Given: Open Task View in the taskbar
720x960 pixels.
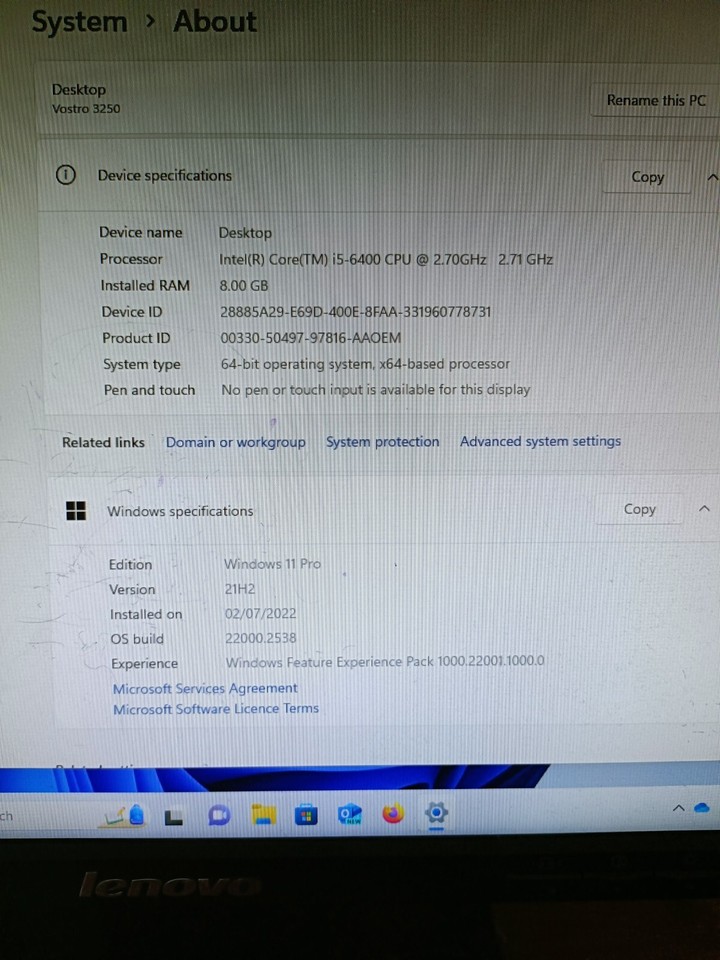Looking at the screenshot, I should (x=174, y=817).
